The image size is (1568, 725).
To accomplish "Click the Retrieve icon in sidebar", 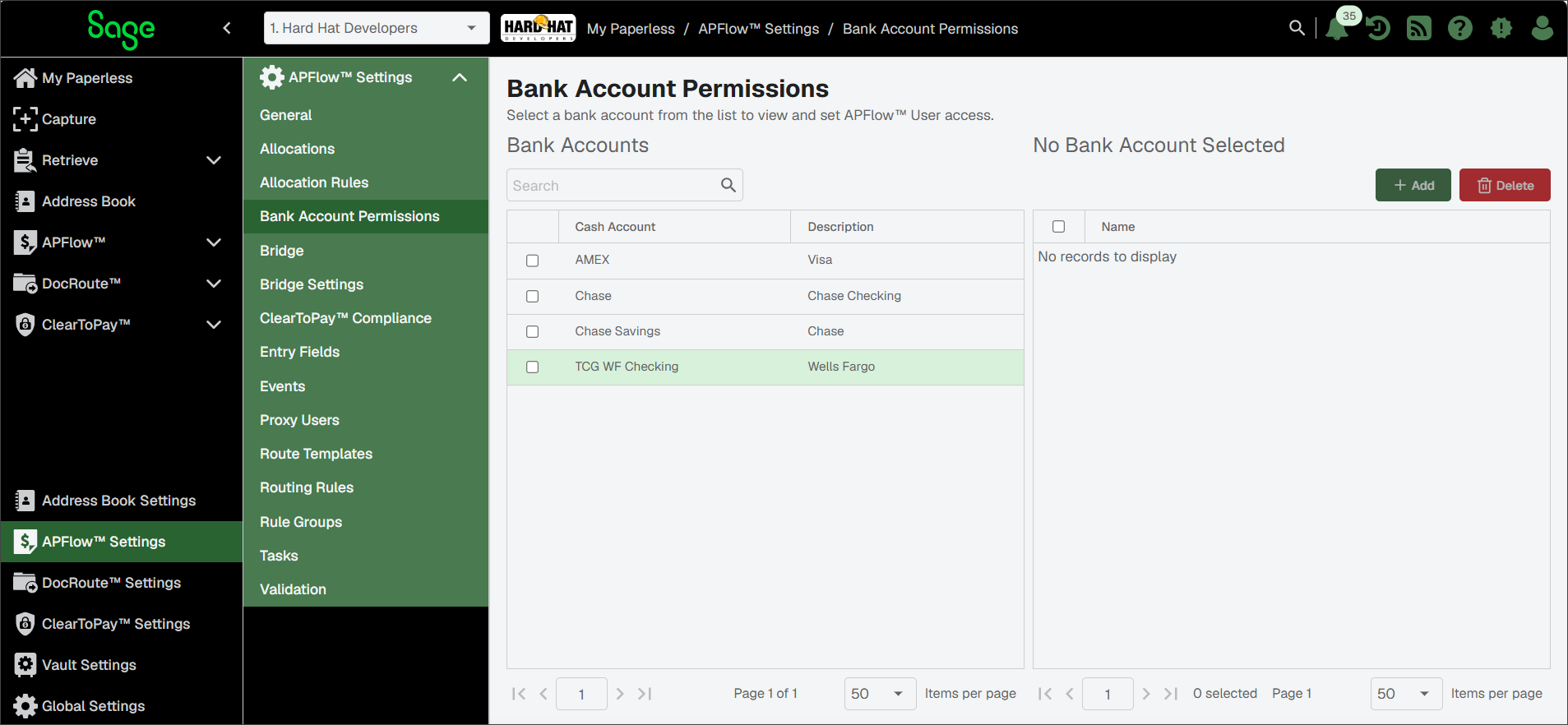I will pos(25,160).
